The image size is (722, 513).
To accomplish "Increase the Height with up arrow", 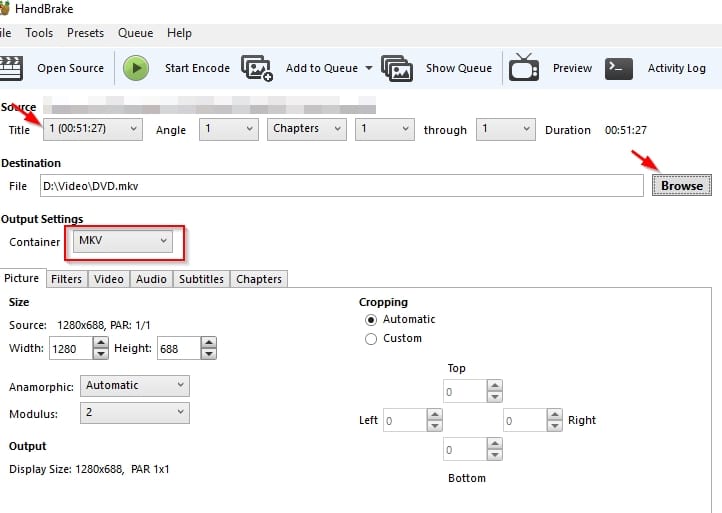I will pos(209,343).
